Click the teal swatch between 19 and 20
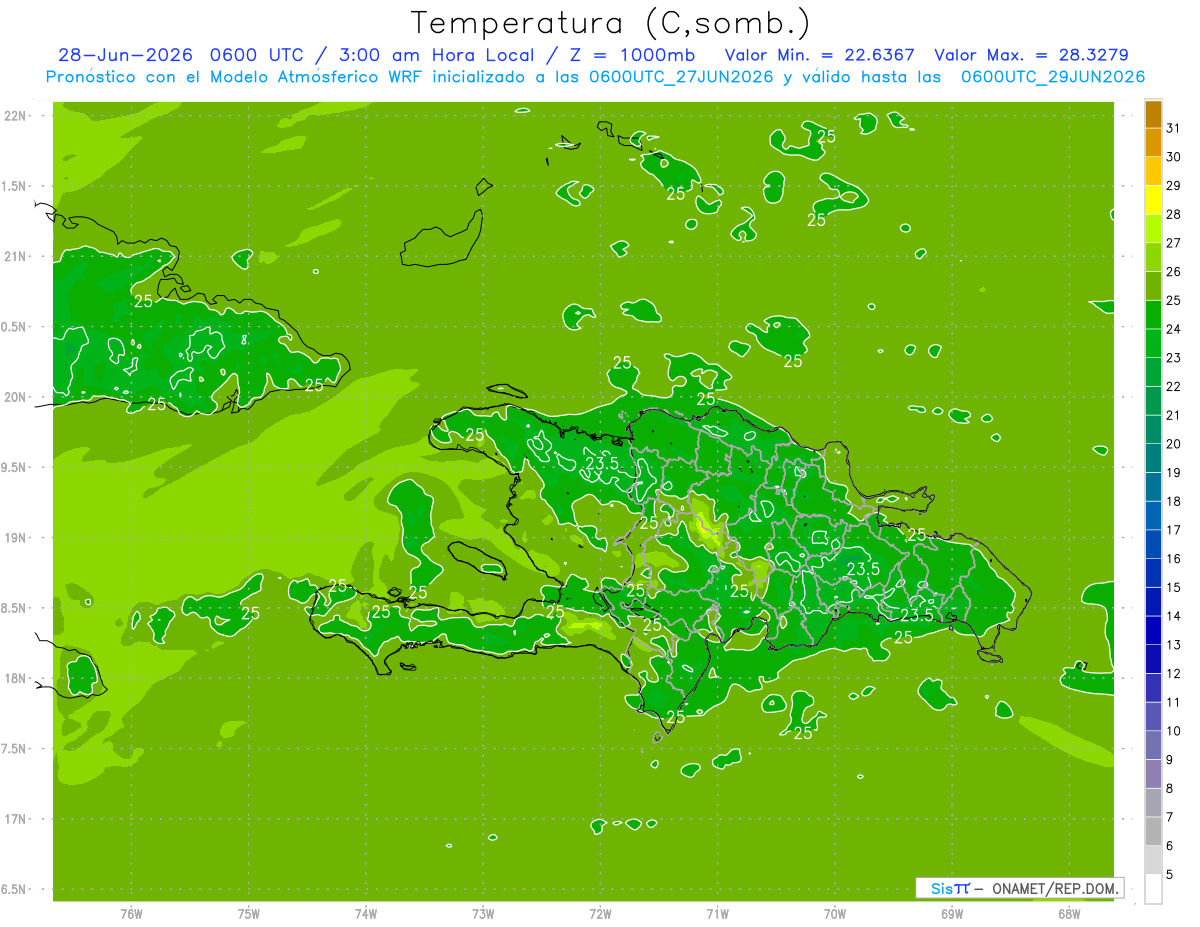Viewport: 1200px width, 927px height. coord(1153,459)
